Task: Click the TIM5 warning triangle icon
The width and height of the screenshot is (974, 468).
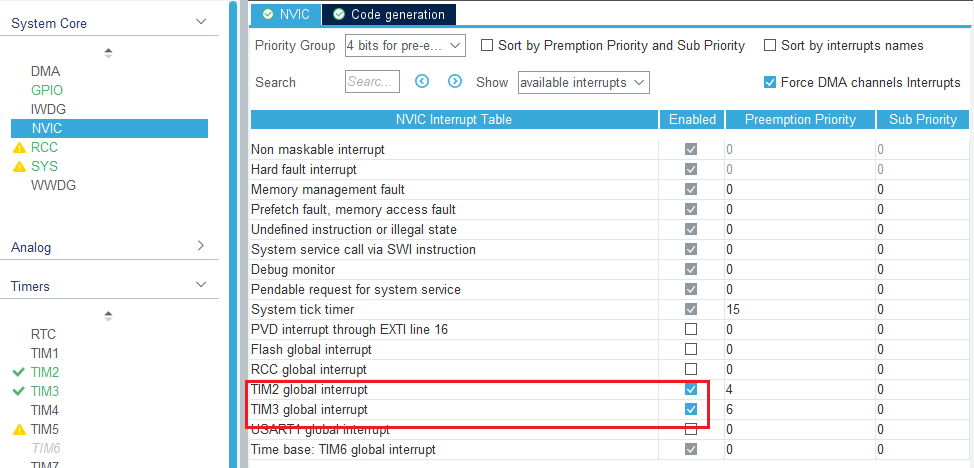Action: coord(19,429)
